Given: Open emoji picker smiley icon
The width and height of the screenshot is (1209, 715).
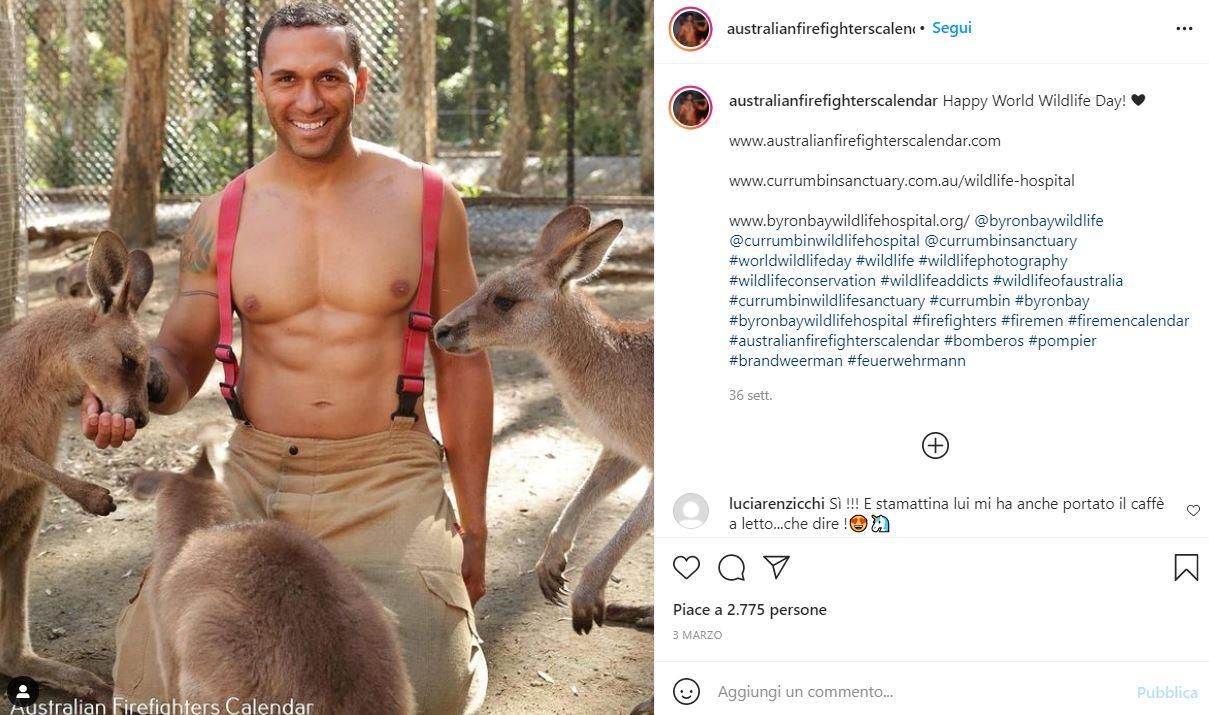Looking at the screenshot, I should [686, 691].
